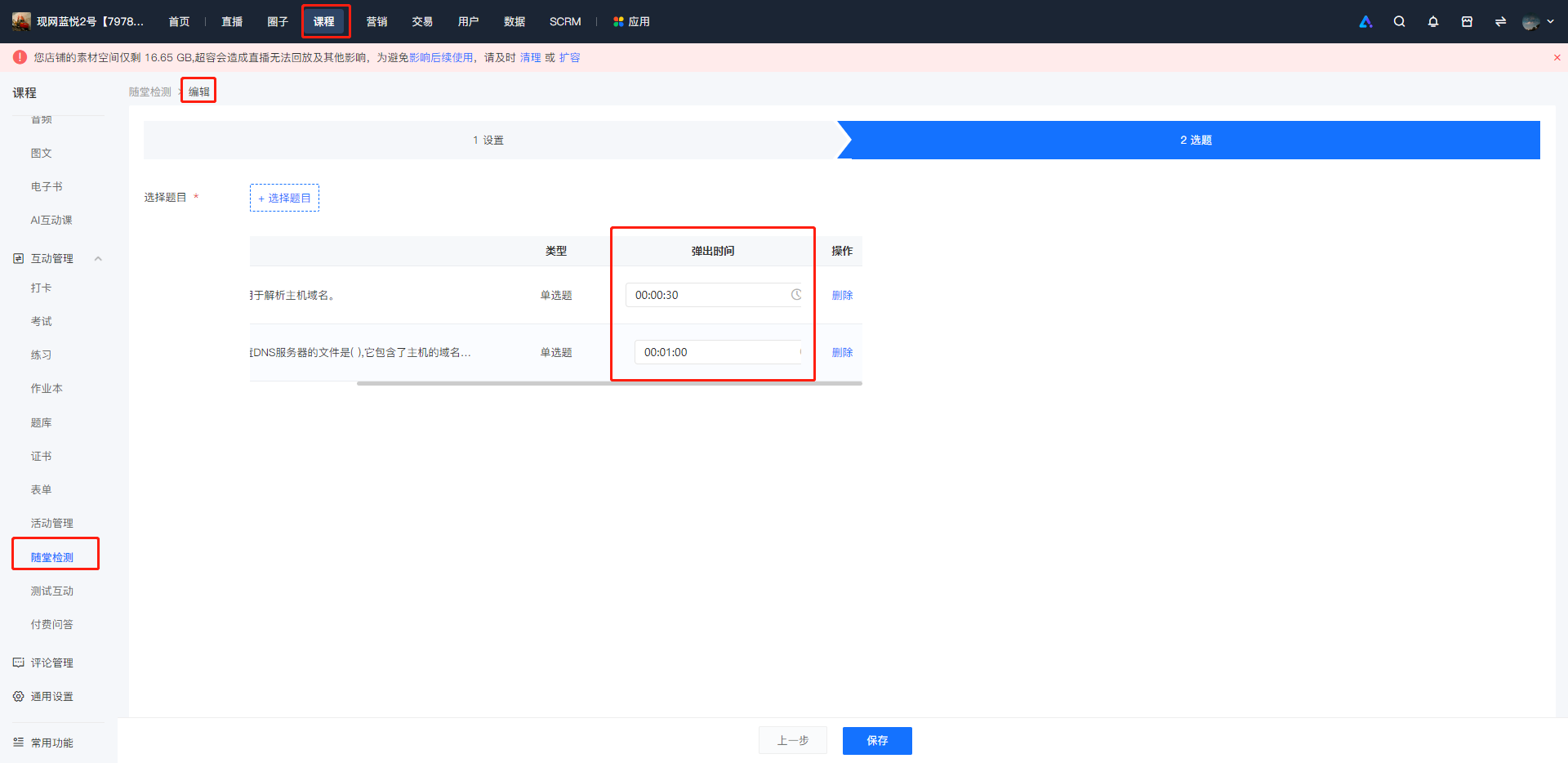Click the 保存 button
The width and height of the screenshot is (1568, 763).
point(877,741)
